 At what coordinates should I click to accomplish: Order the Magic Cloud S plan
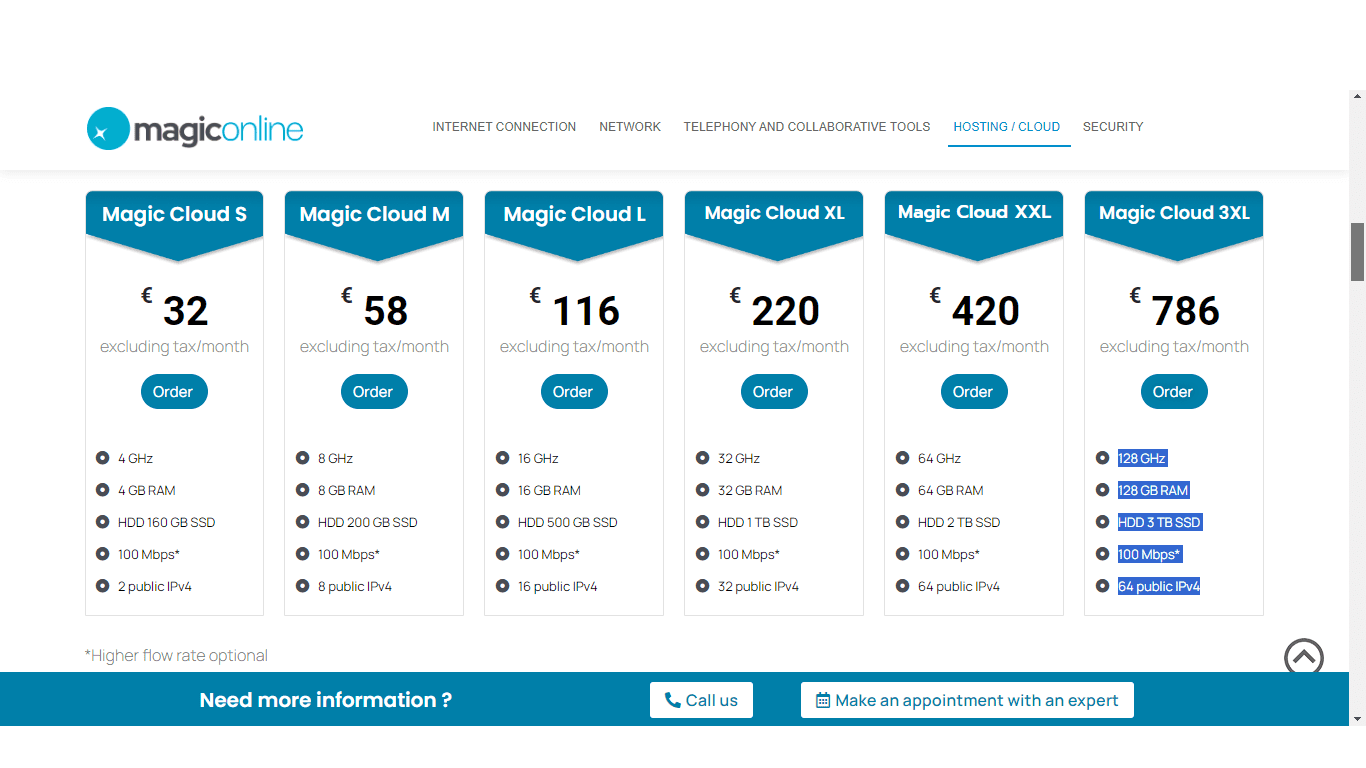173,392
